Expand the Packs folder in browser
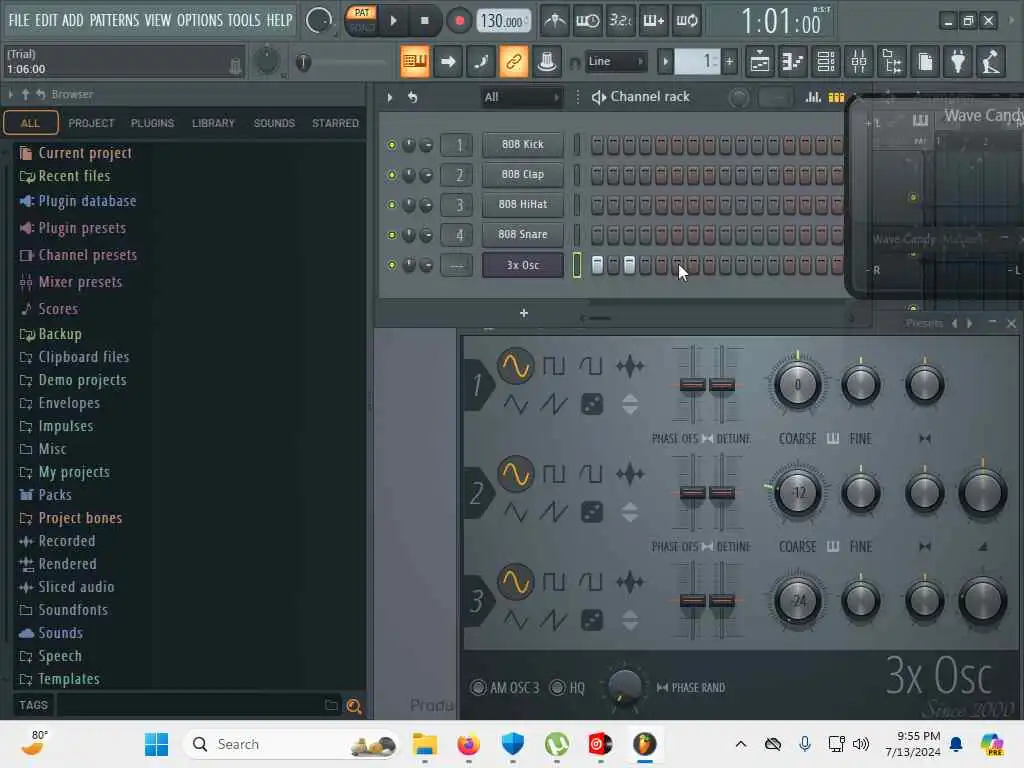 tap(46, 495)
